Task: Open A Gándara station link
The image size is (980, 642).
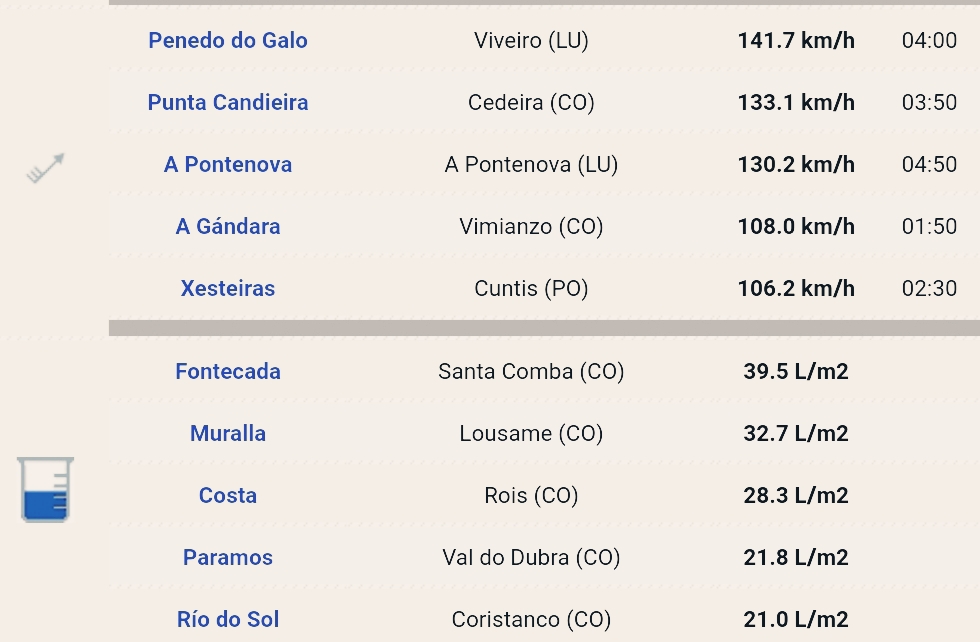Action: (228, 226)
